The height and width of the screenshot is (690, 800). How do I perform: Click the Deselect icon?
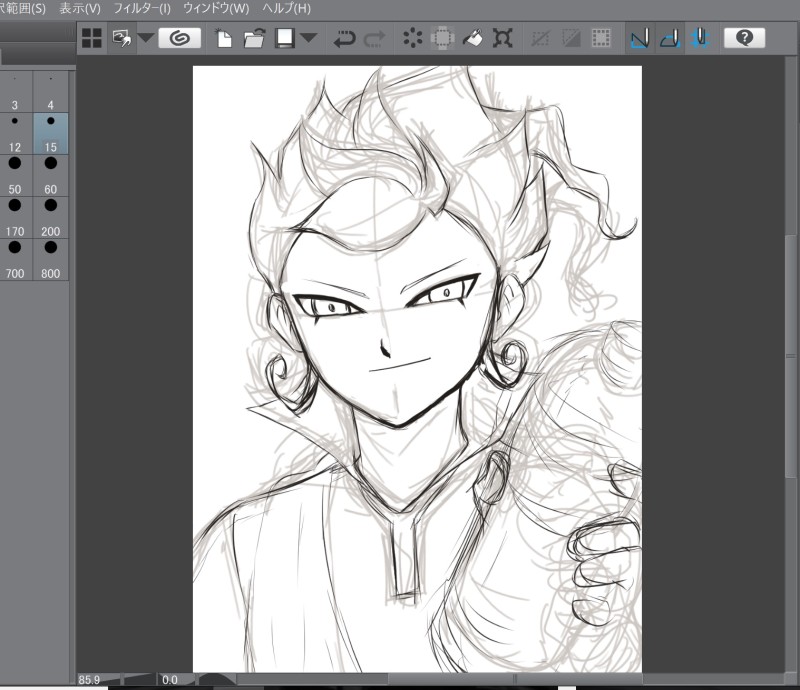(541, 38)
